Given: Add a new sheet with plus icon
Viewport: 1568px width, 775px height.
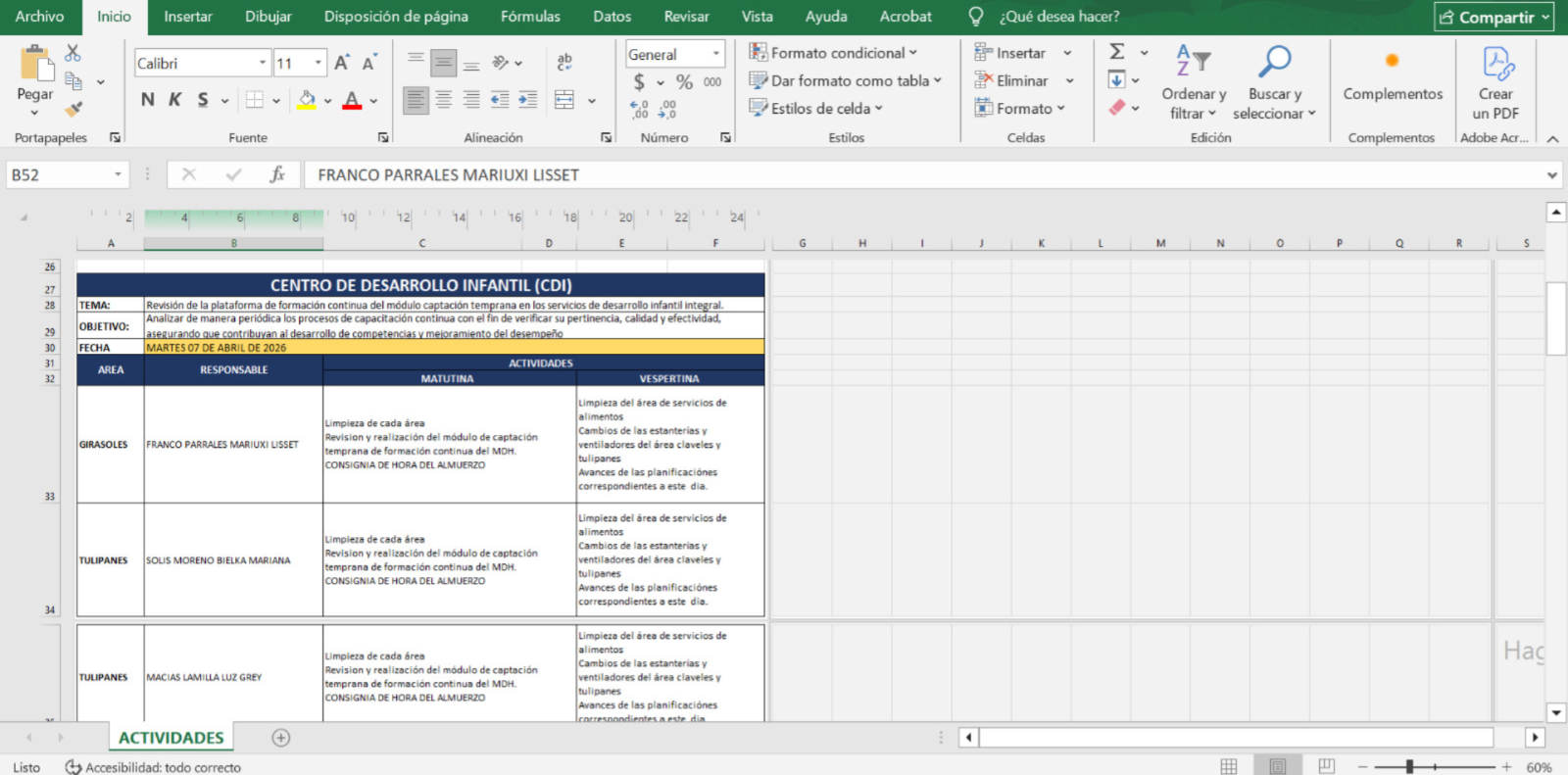Looking at the screenshot, I should (281, 738).
